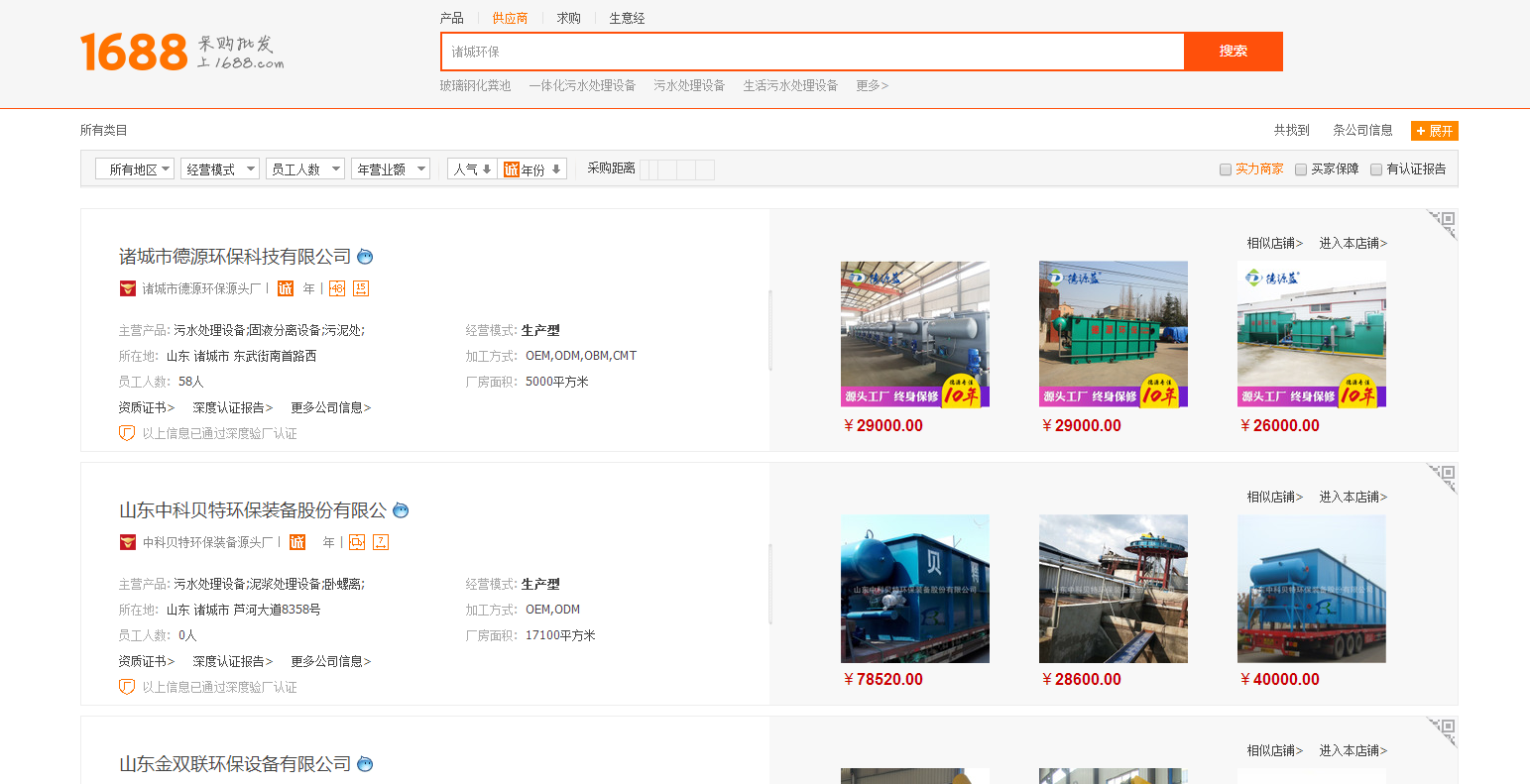
Task: Select the 采购距离 distance slider bar
Action: click(677, 169)
